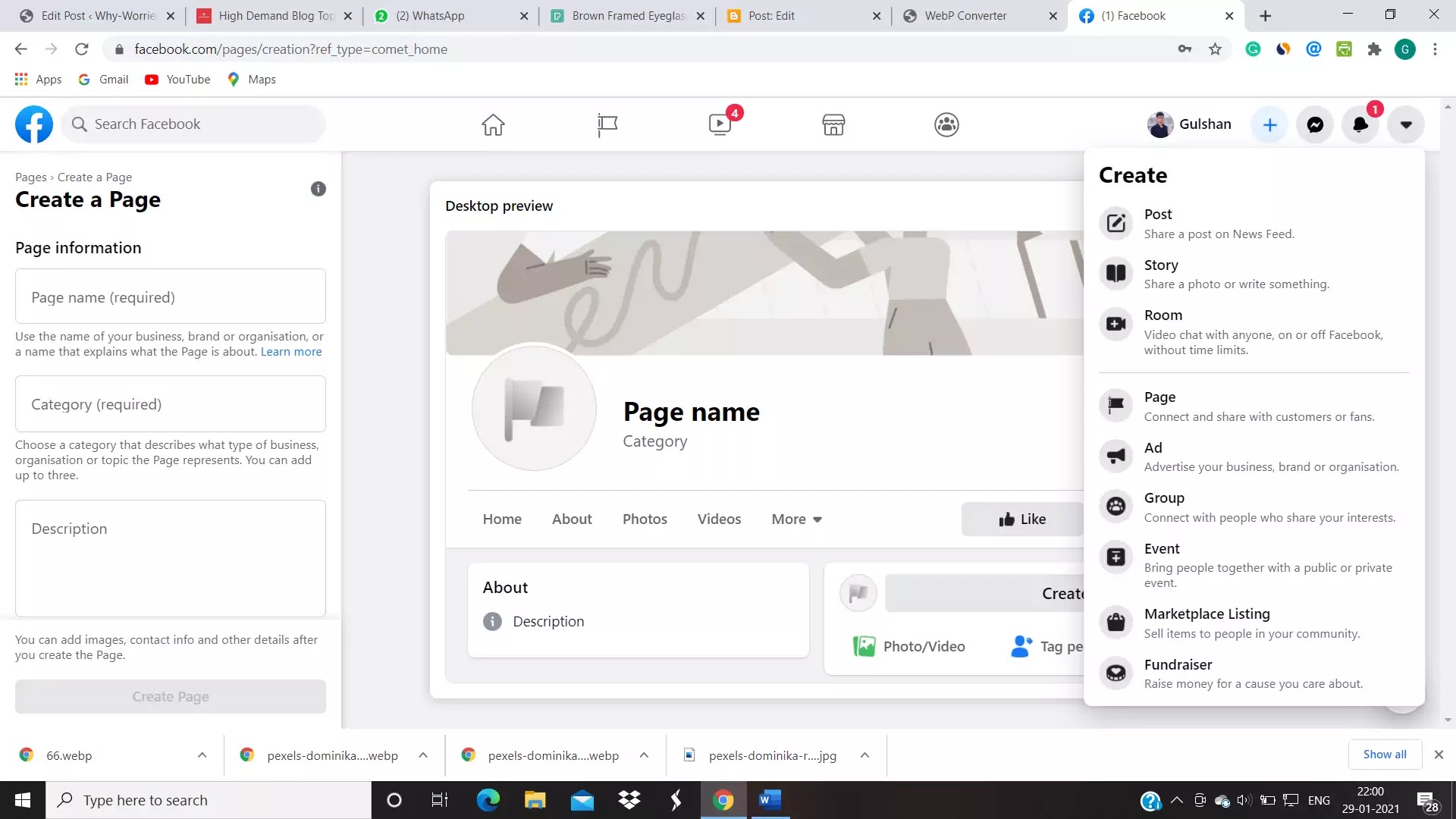Select Room in the Create menu
This screenshot has height=819, width=1456.
click(1254, 332)
